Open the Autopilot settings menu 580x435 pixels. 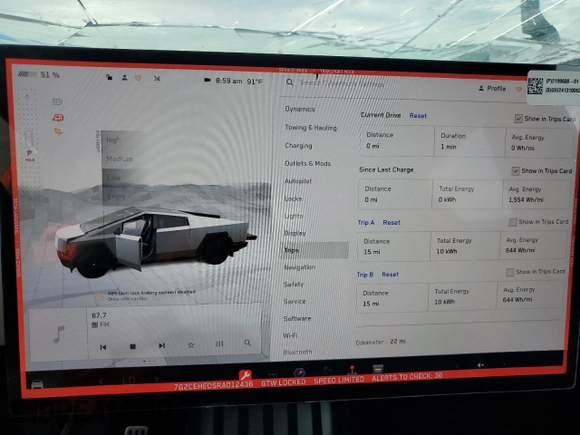[x=298, y=181]
